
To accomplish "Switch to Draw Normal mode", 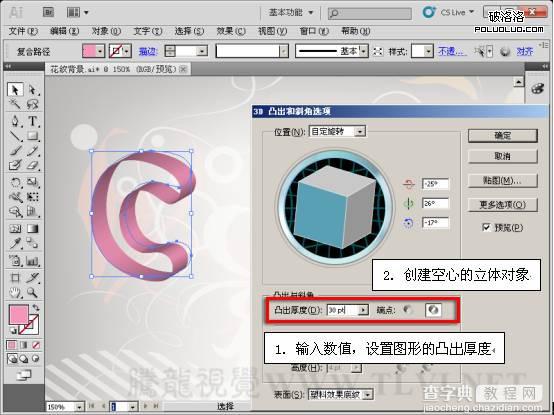I will 12,359.
